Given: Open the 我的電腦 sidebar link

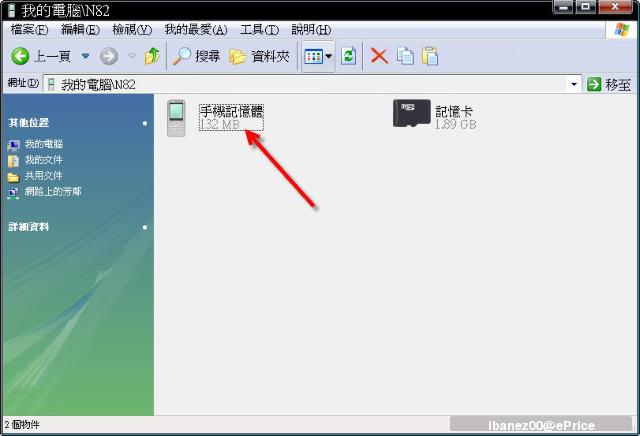Looking at the screenshot, I should tap(44, 144).
